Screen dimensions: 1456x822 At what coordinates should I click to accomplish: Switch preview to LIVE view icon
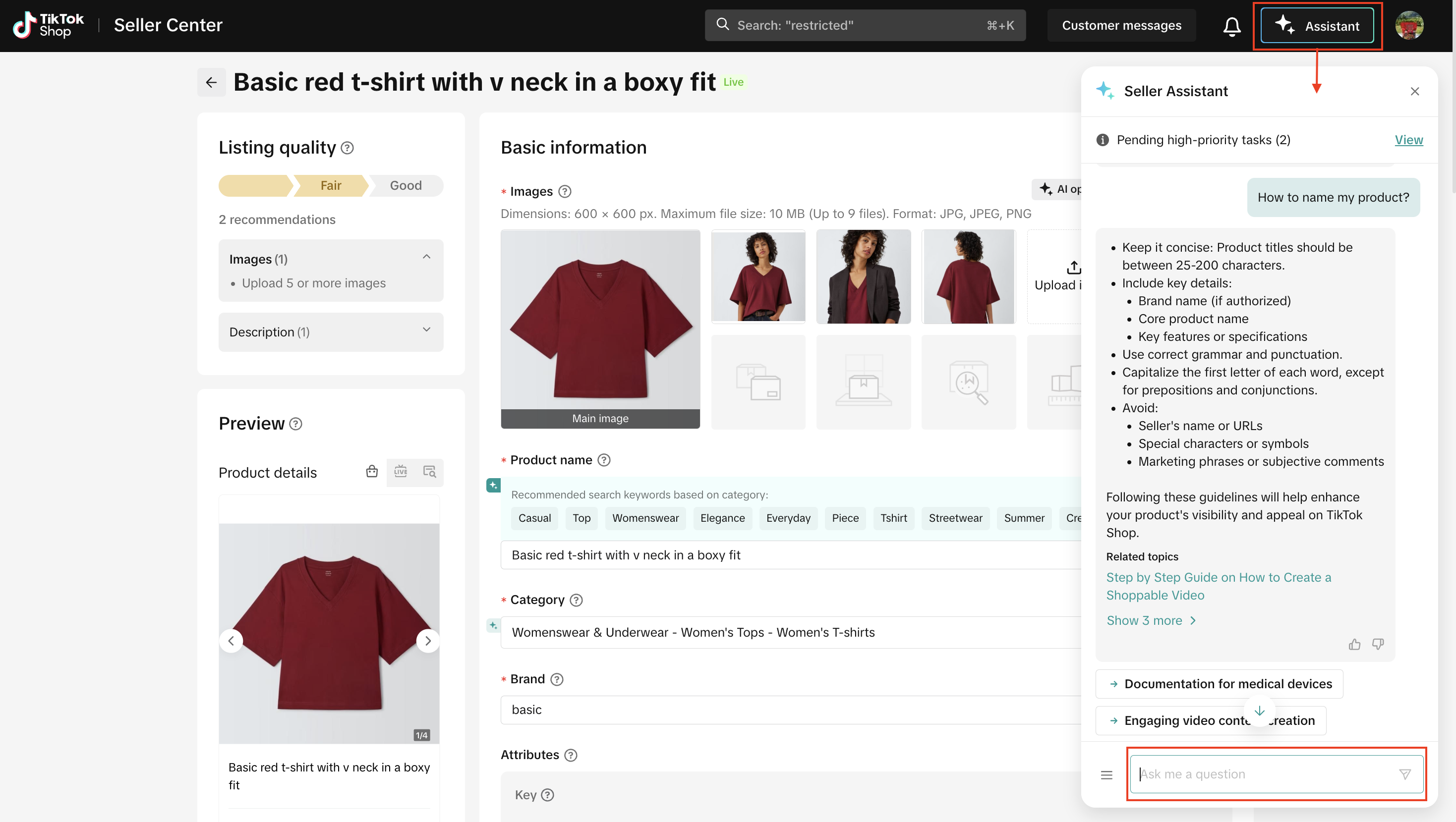[x=401, y=472]
